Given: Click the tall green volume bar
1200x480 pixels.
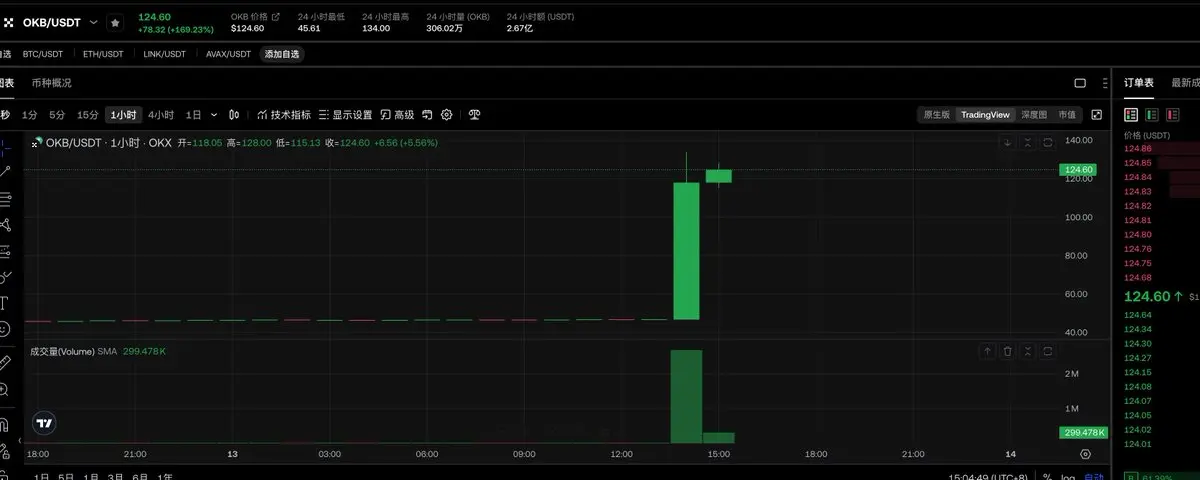Looking at the screenshot, I should coord(686,396).
